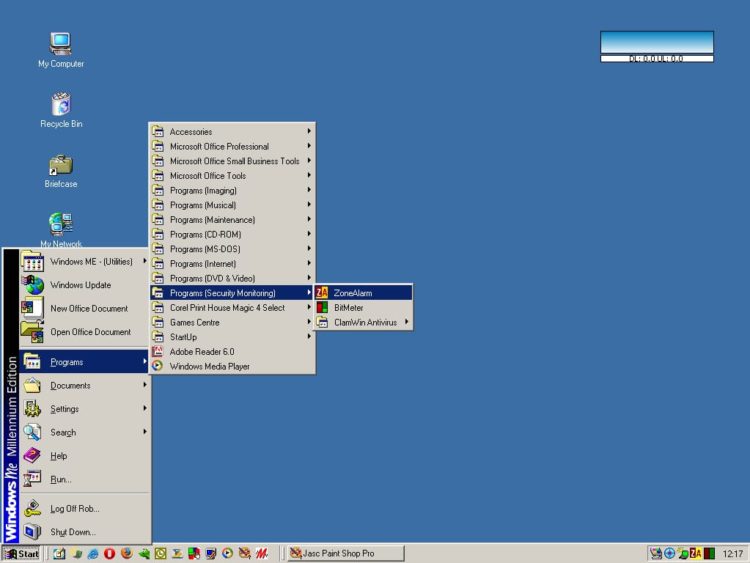Viewport: 750px width, 563px height.
Task: Switch to Jasc Paint Shop Pro taskbar button
Action: pyautogui.click(x=345, y=553)
